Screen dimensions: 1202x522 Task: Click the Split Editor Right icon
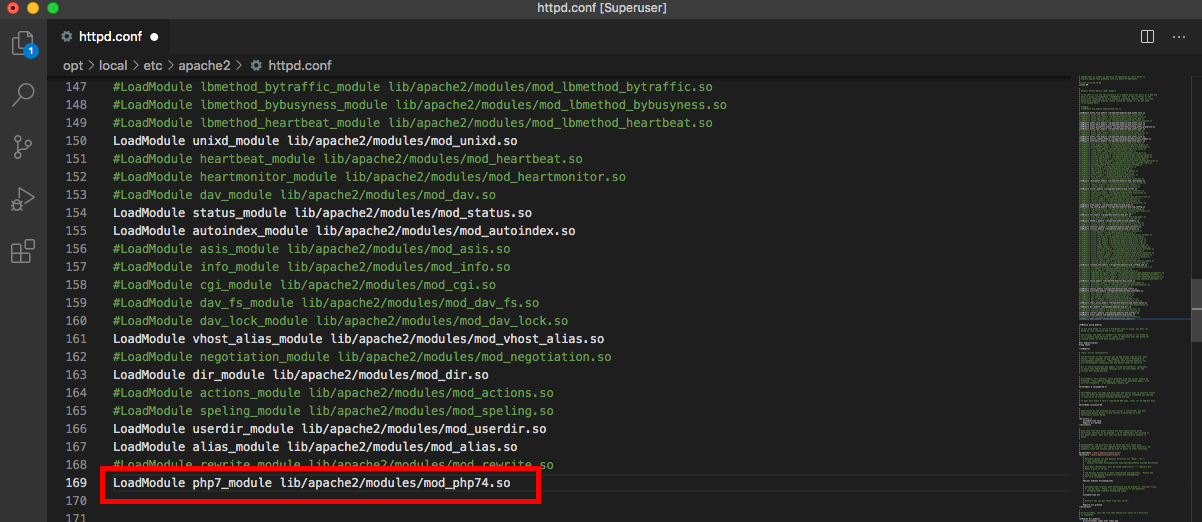1148,37
